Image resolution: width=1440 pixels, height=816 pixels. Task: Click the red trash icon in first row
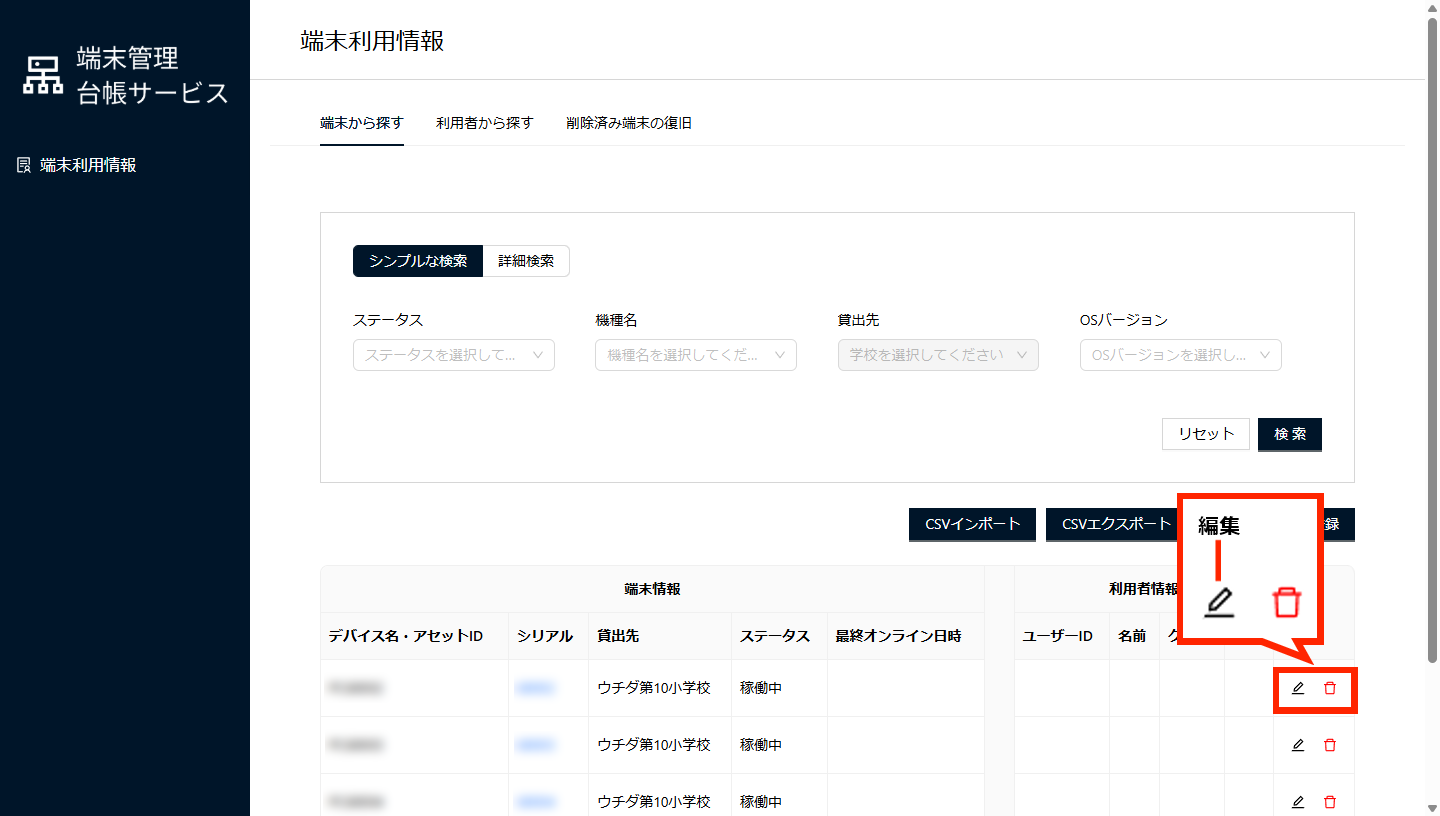pyautogui.click(x=1330, y=688)
